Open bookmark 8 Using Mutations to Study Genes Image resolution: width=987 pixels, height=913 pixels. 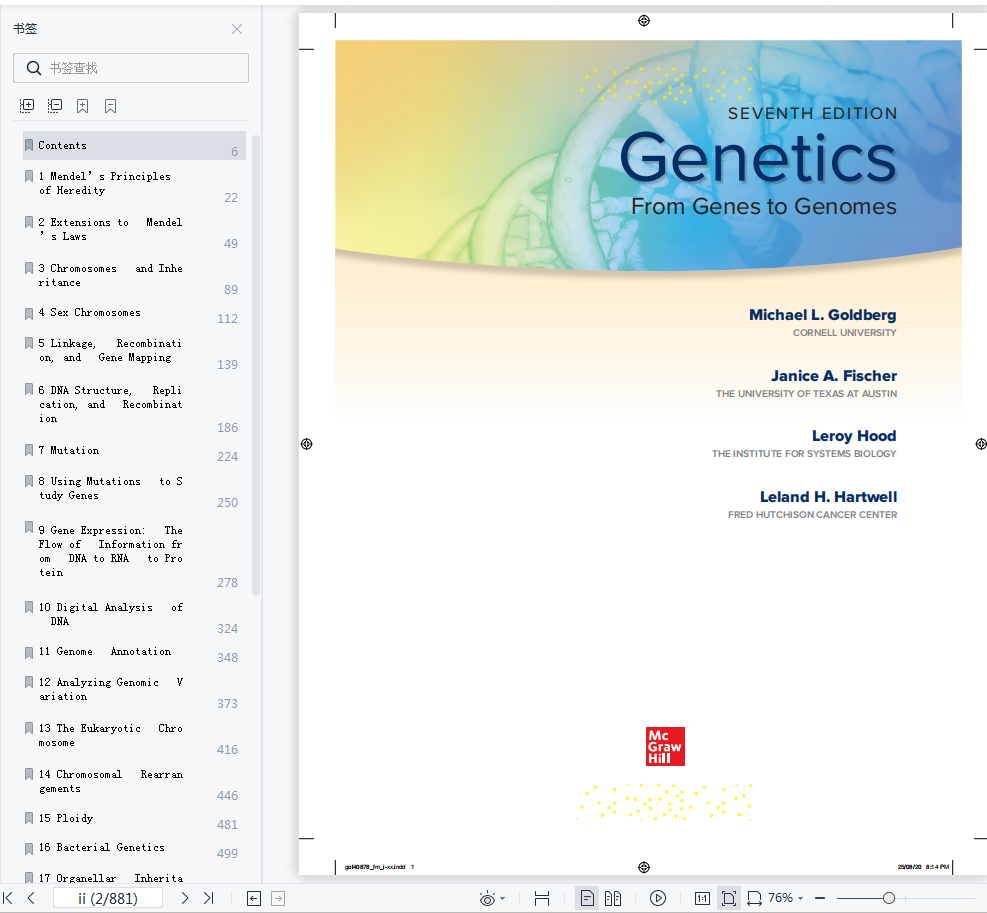tap(134, 488)
